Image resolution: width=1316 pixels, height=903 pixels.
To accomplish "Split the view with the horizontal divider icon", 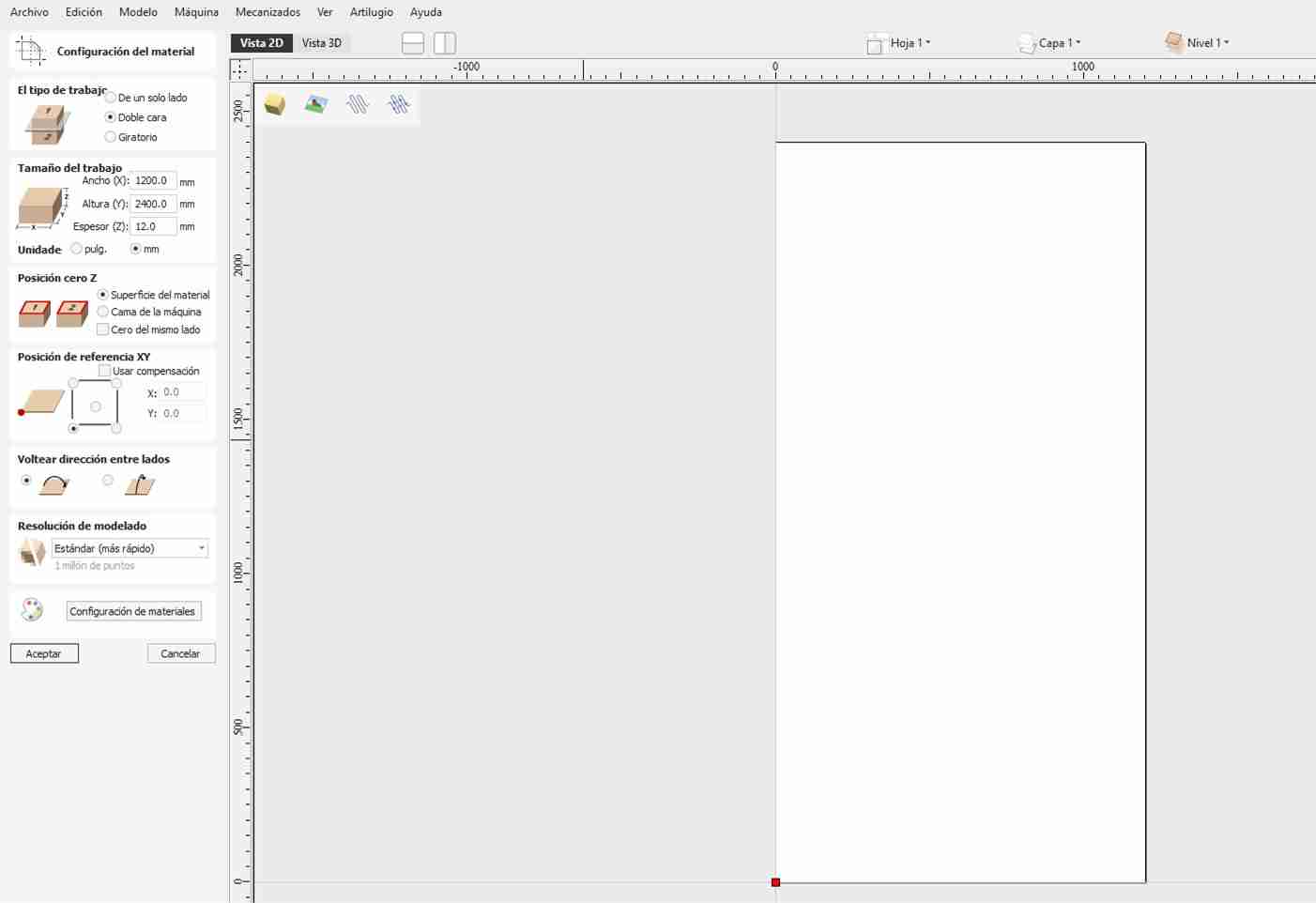I will (x=413, y=43).
